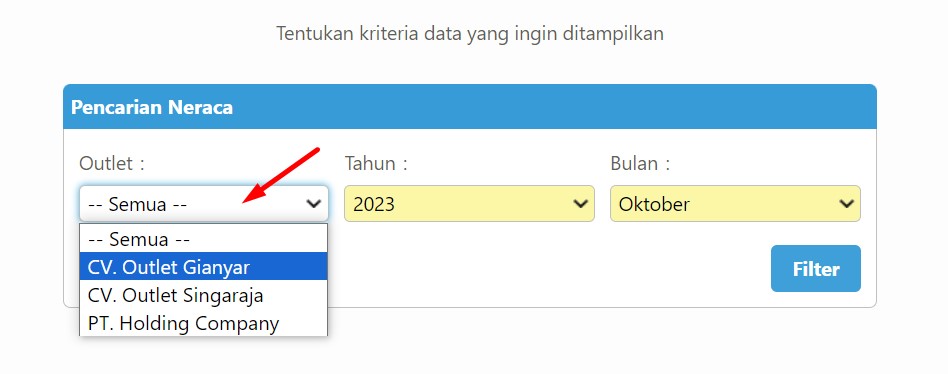Choose CV. Outlet Singaraja from the list
948x374 pixels.
(x=203, y=295)
